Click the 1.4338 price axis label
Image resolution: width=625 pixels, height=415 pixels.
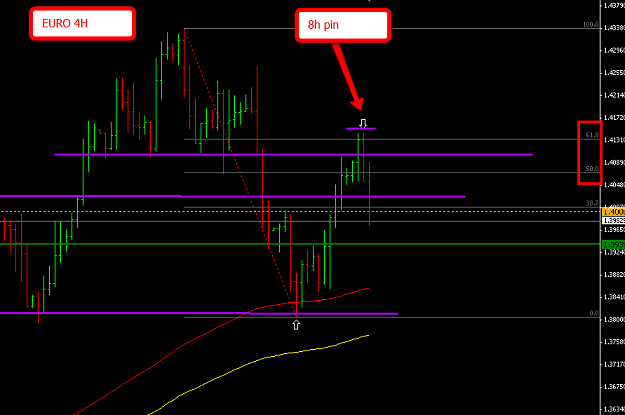614,28
